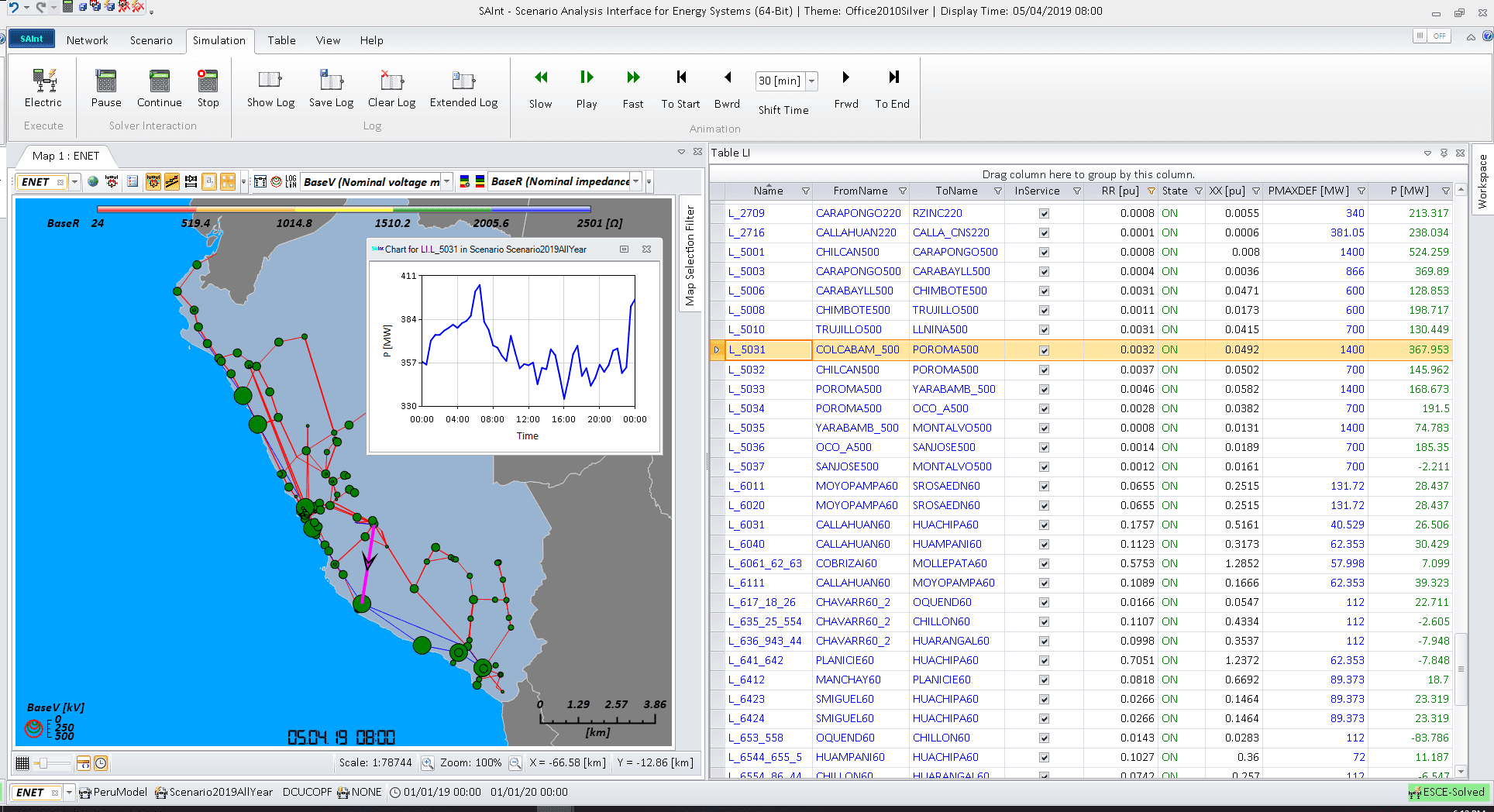This screenshot has width=1494, height=812.
Task: Uncheck InService for line L_5031
Action: click(x=1044, y=350)
